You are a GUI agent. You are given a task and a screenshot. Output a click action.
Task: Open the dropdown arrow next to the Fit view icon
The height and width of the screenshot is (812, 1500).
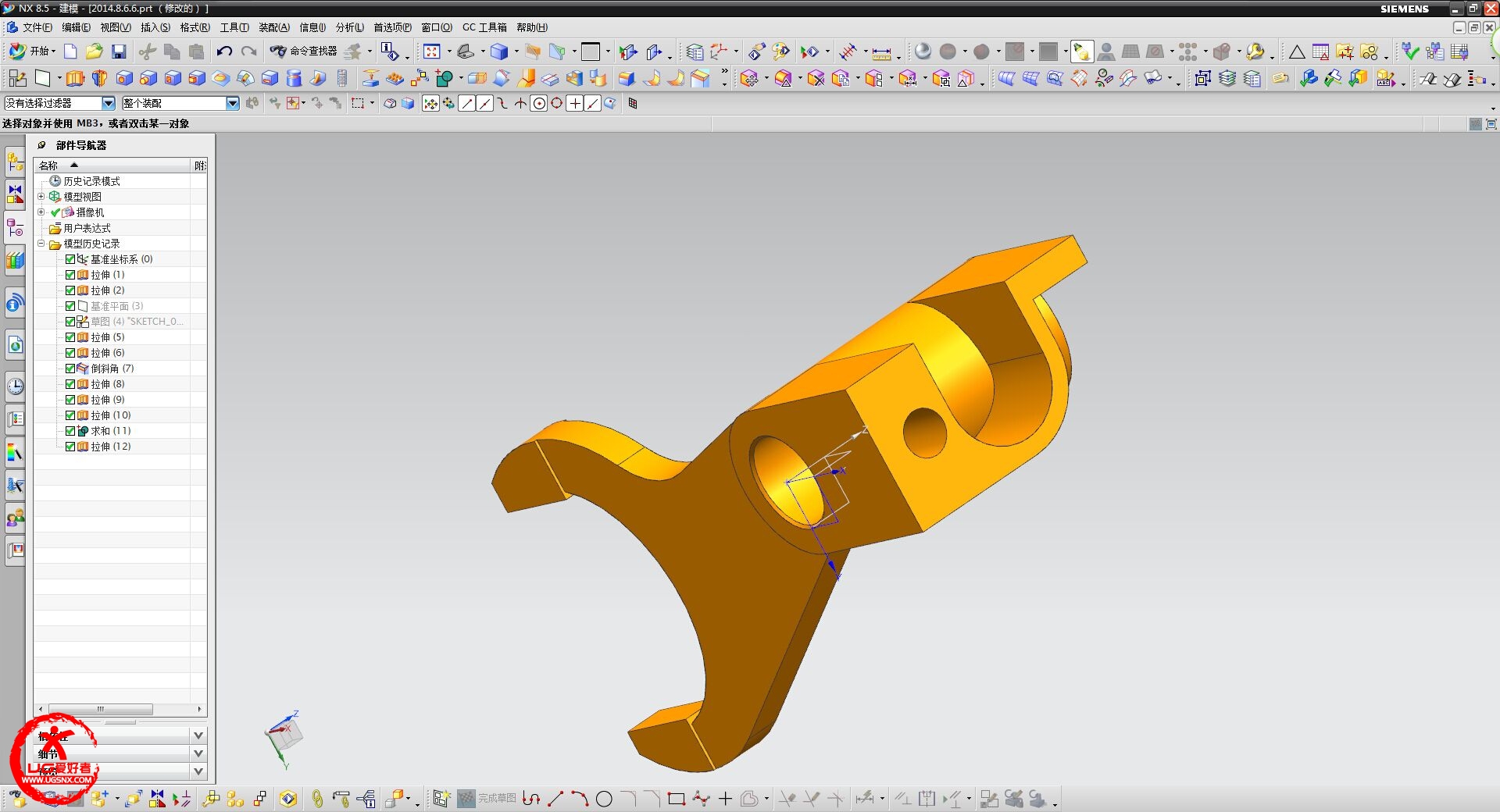pyautogui.click(x=448, y=52)
